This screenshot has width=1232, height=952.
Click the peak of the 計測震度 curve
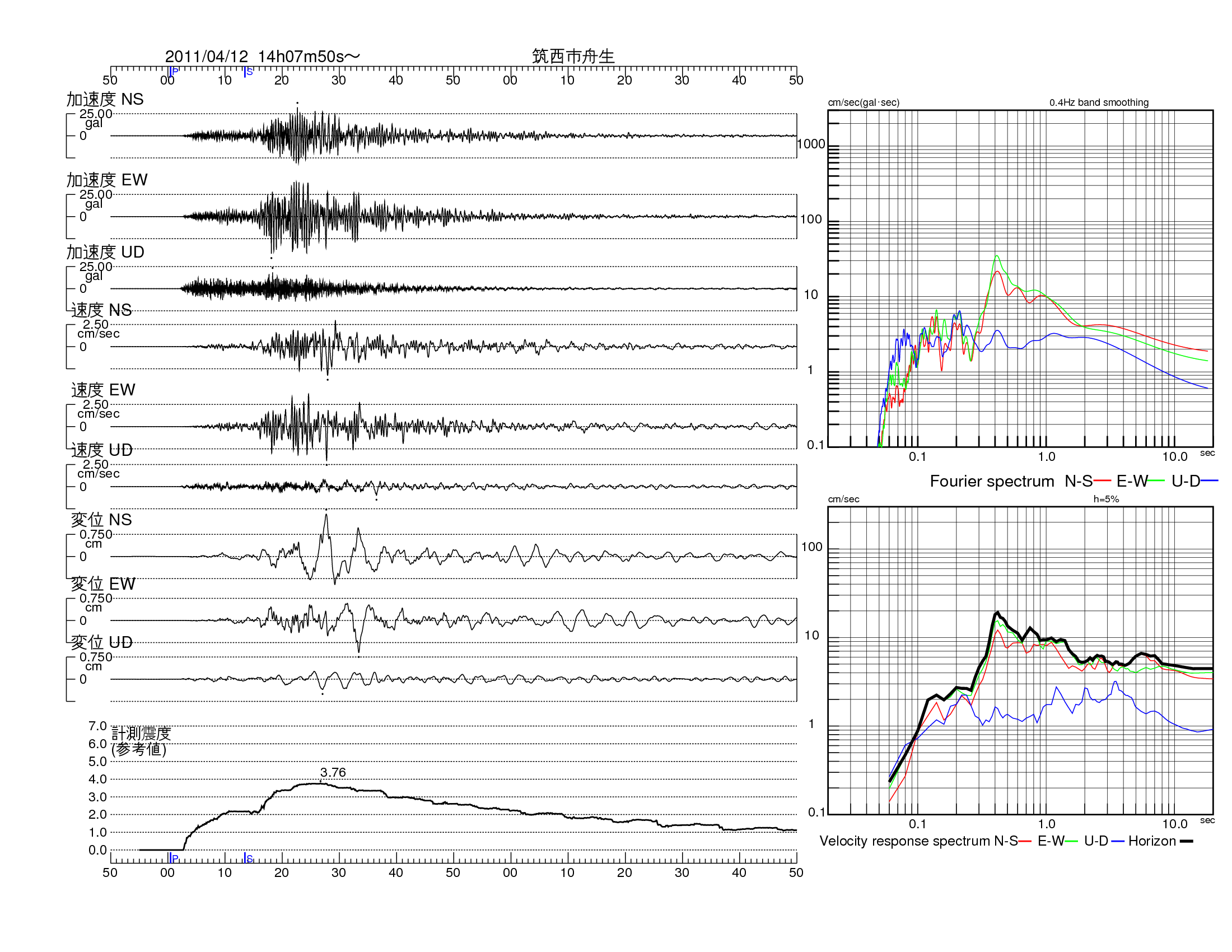320,783
